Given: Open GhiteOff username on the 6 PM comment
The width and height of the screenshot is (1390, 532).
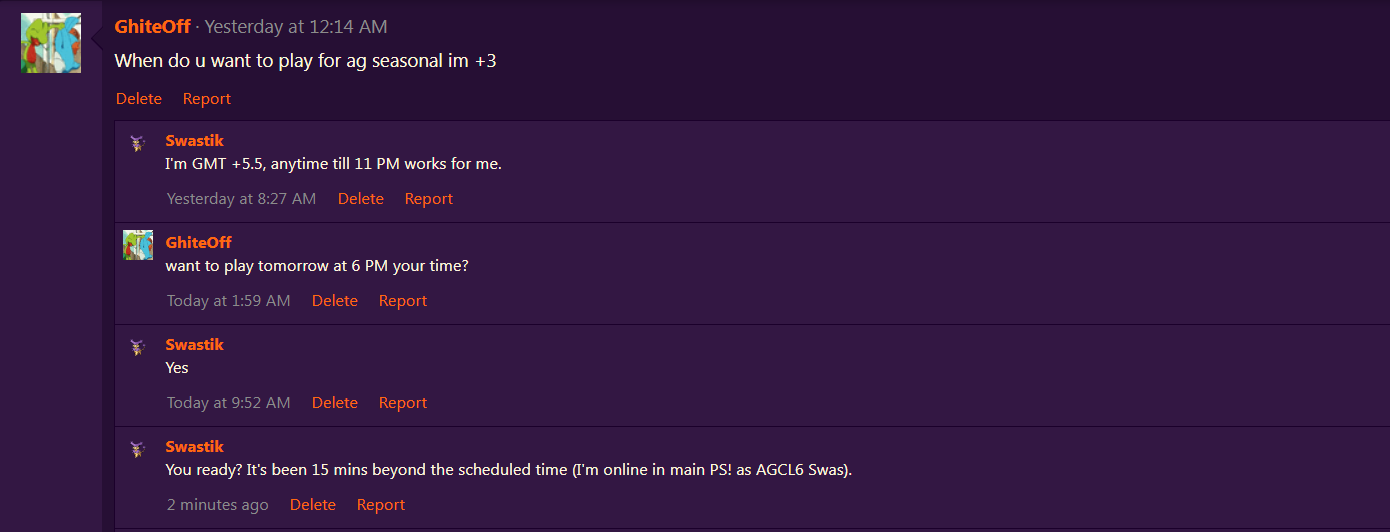Looking at the screenshot, I should pos(199,243).
